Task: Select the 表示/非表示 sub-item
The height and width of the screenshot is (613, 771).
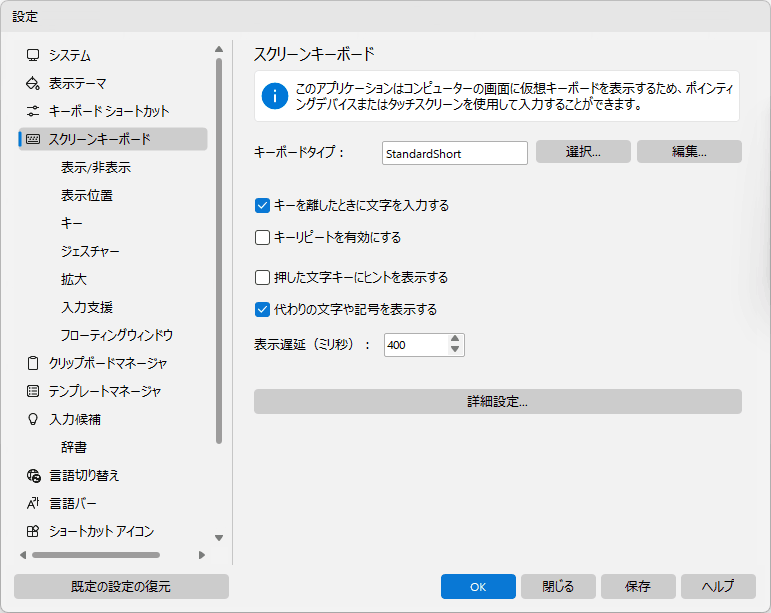Action: tap(96, 167)
